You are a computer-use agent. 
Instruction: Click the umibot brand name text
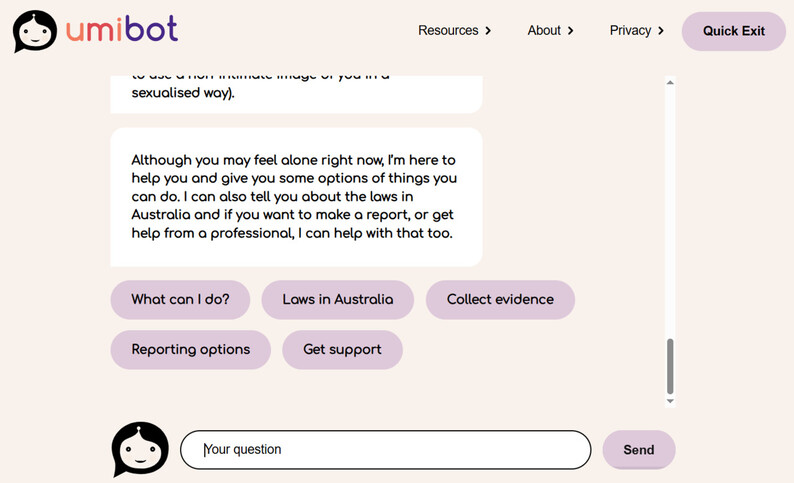point(122,30)
